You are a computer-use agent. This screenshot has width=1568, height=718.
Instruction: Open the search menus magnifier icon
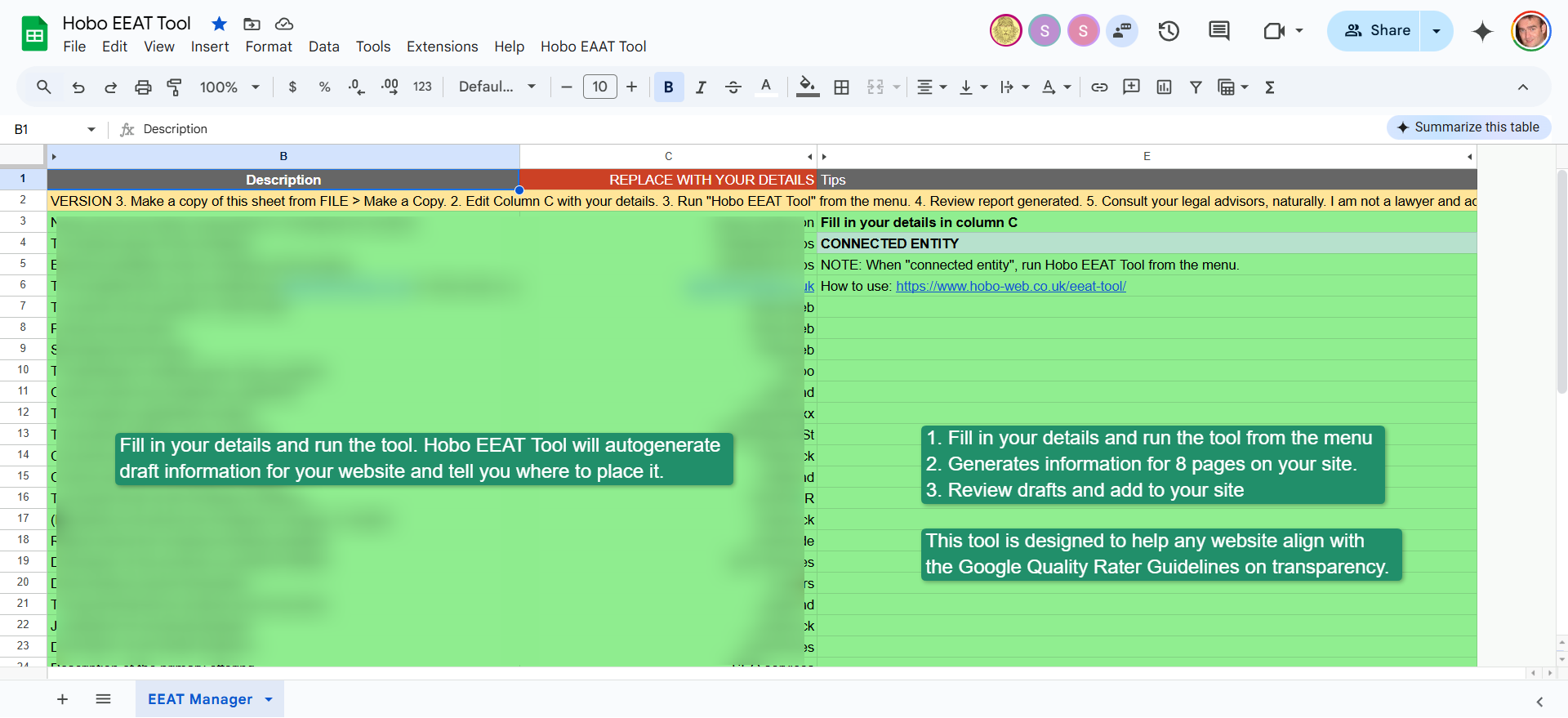point(44,87)
